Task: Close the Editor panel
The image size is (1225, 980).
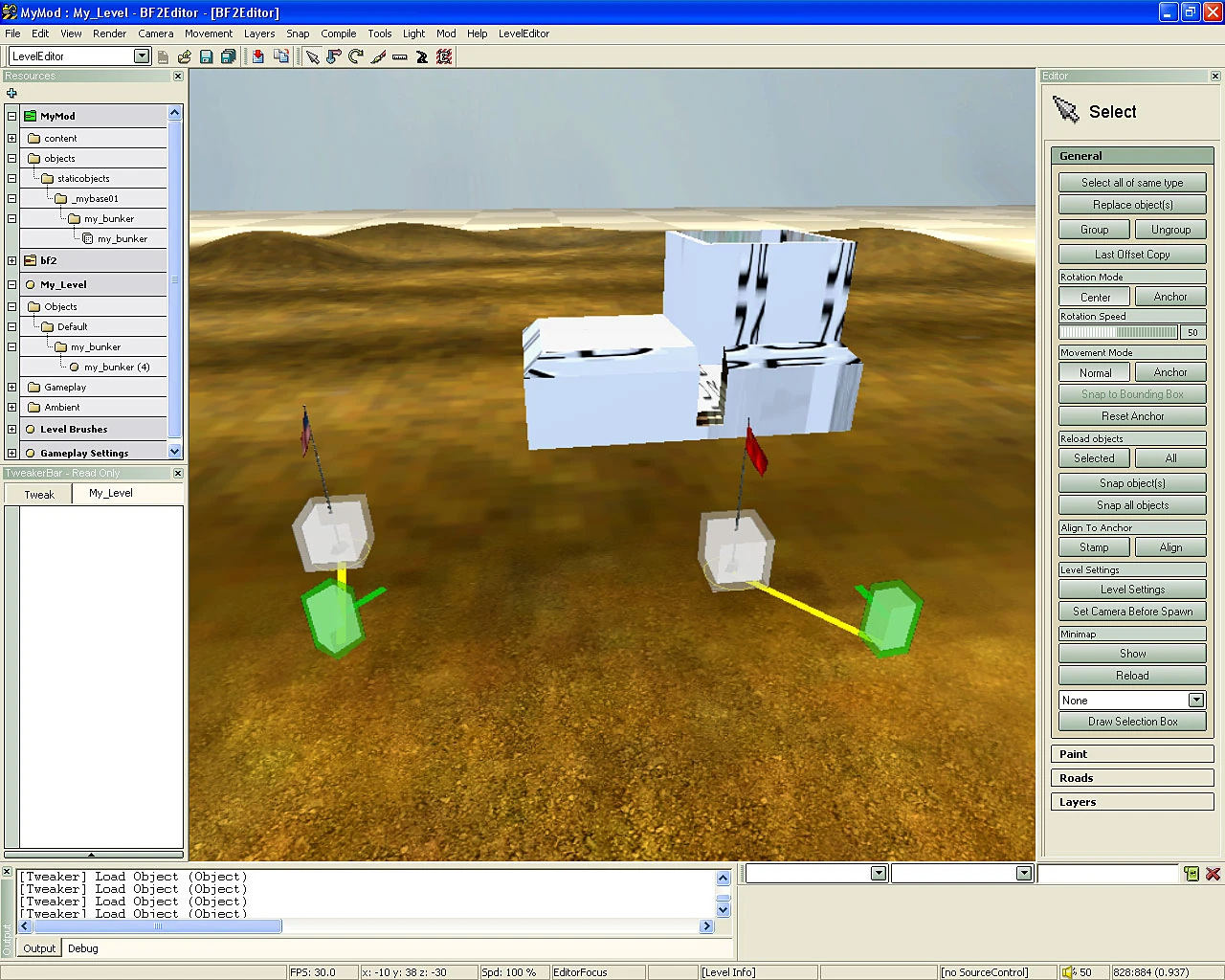Action: click(x=1215, y=76)
